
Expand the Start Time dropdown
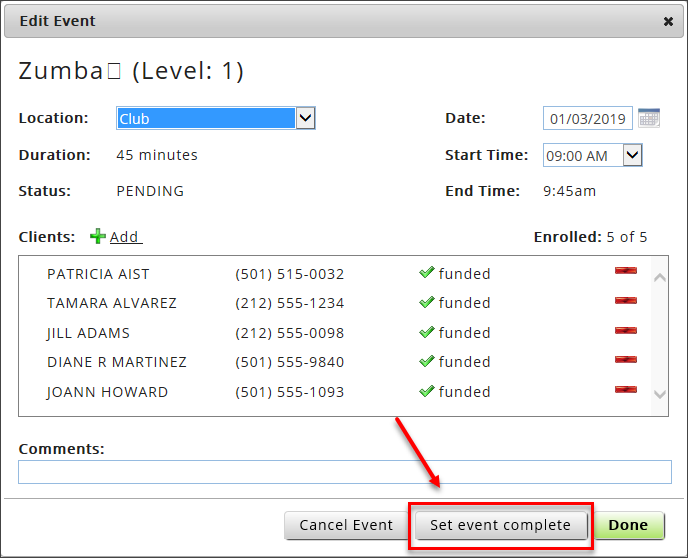(x=631, y=155)
